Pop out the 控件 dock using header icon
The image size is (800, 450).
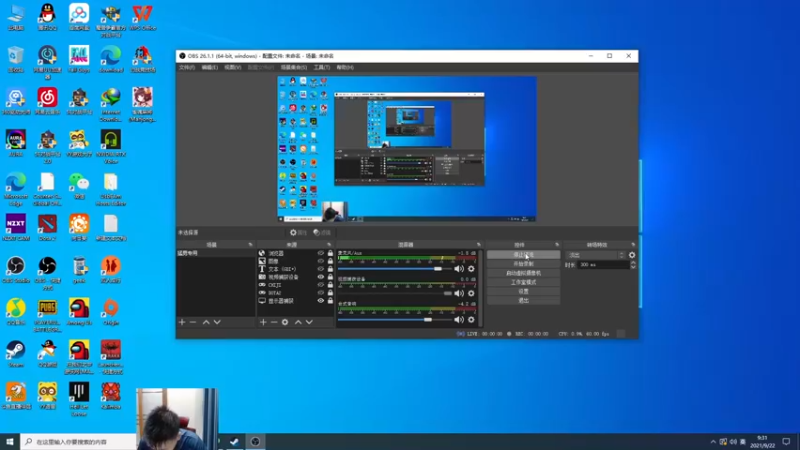pos(557,245)
